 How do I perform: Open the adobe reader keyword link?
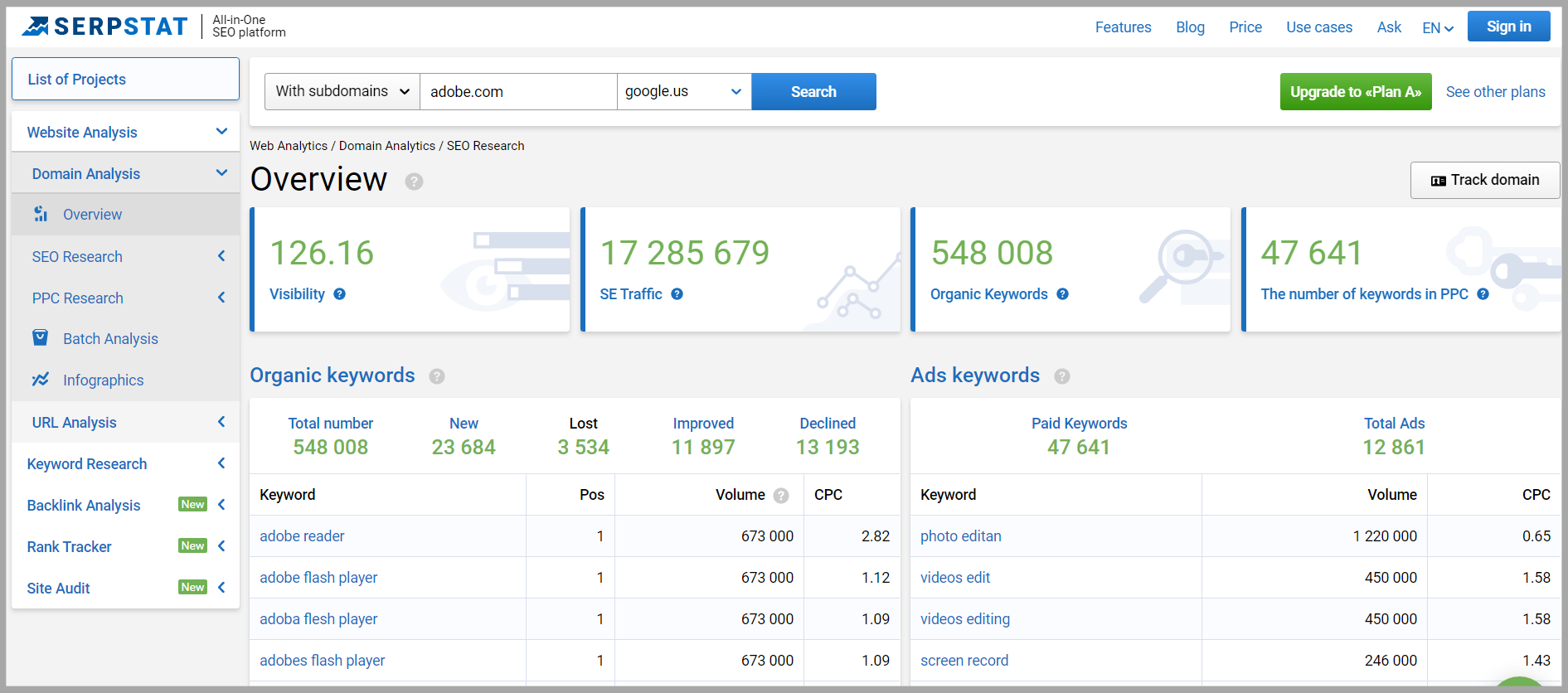tap(302, 536)
